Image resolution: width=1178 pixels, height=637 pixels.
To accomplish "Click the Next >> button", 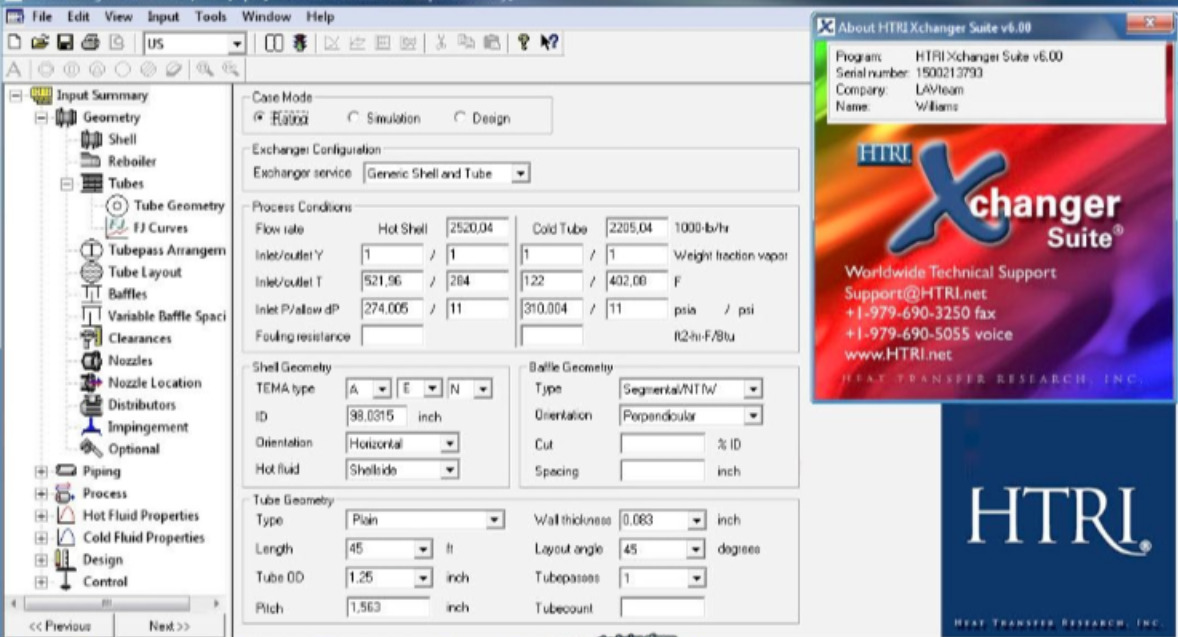I will (170, 626).
